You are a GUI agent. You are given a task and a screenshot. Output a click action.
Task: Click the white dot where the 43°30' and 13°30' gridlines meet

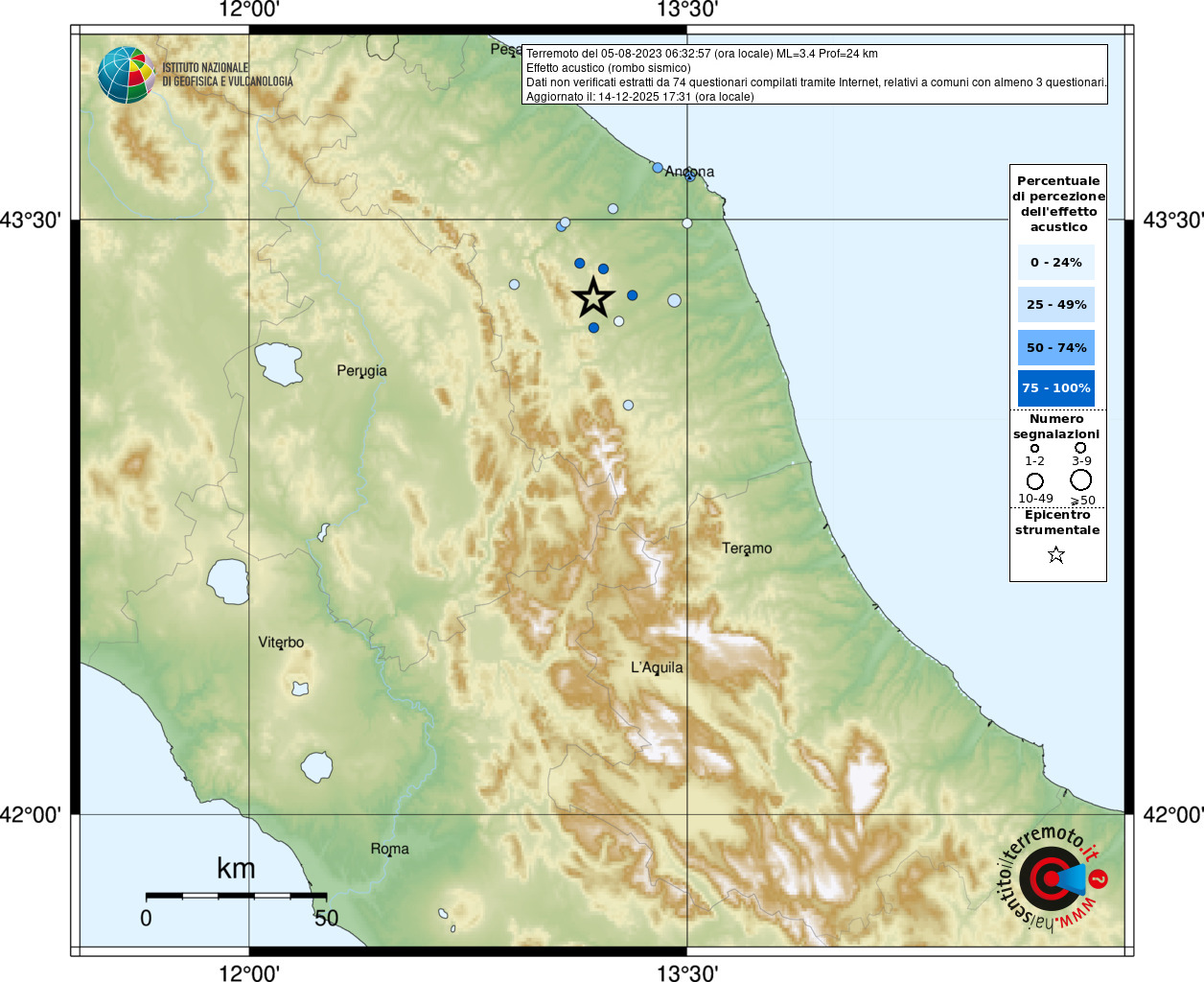click(686, 223)
